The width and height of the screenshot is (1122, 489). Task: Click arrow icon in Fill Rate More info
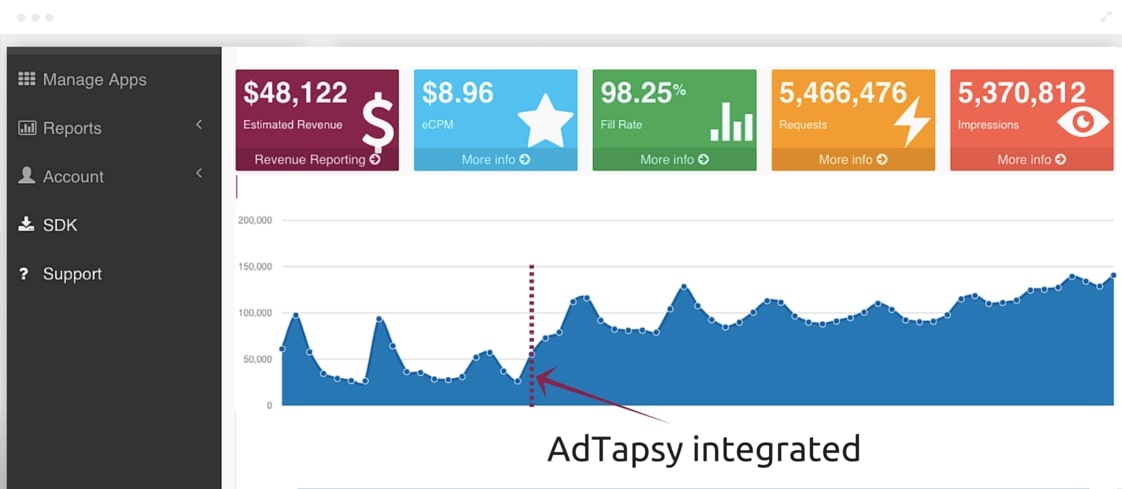pos(703,160)
